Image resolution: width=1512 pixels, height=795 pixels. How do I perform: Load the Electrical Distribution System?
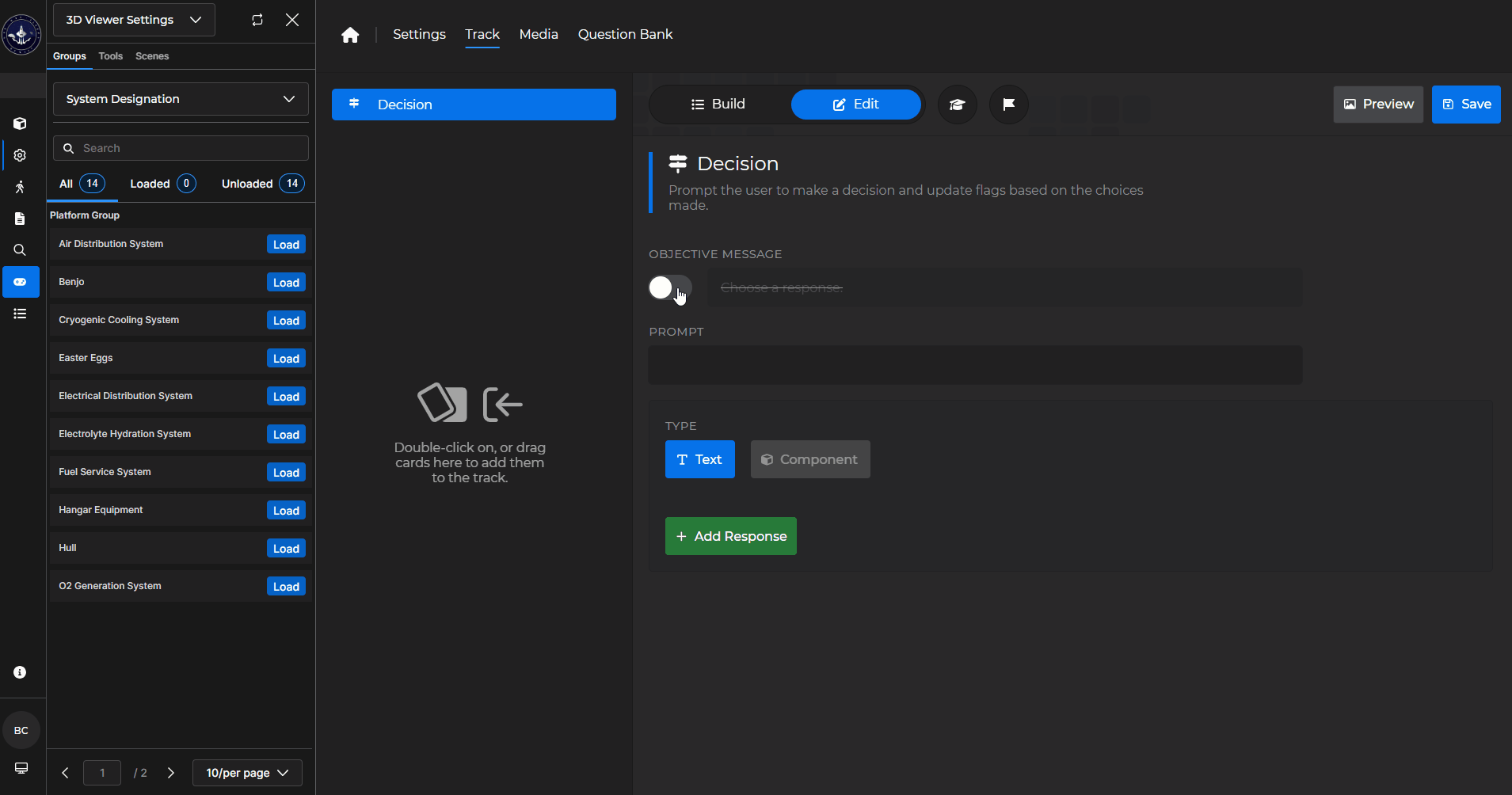coord(286,397)
